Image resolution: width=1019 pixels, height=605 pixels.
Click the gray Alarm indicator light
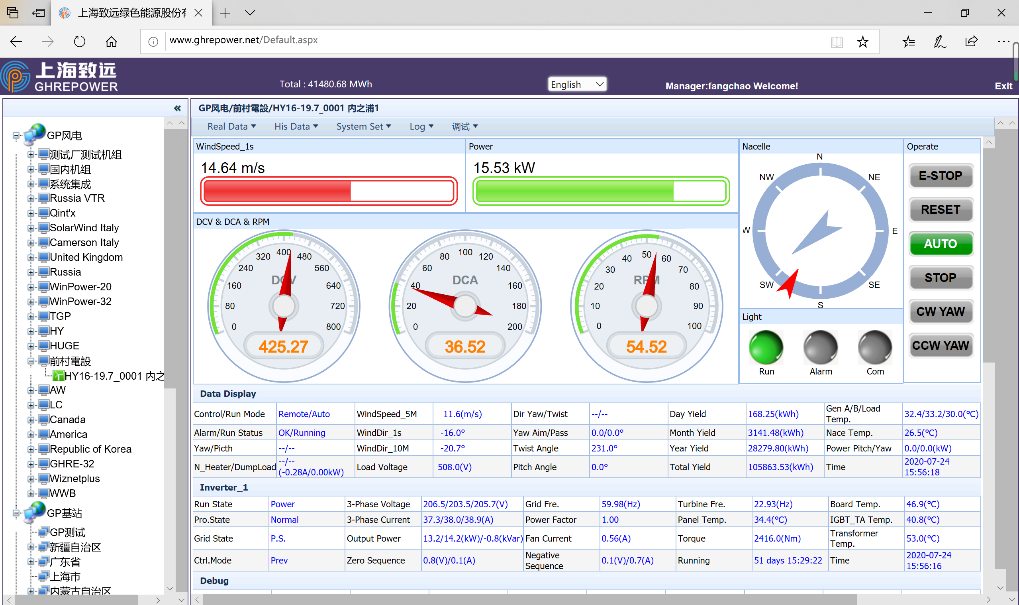coord(821,348)
